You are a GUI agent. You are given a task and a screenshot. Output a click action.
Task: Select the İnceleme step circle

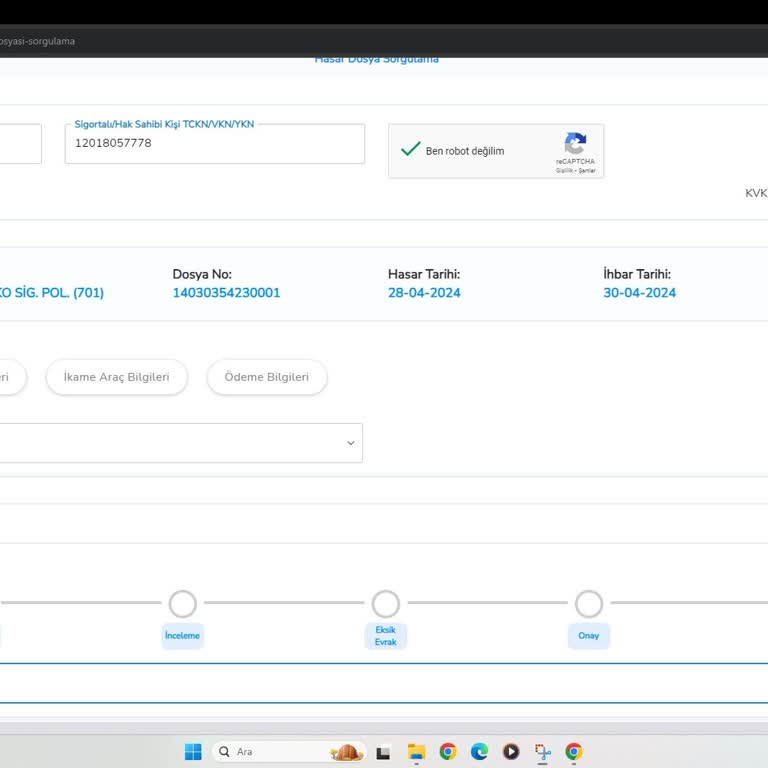182,604
